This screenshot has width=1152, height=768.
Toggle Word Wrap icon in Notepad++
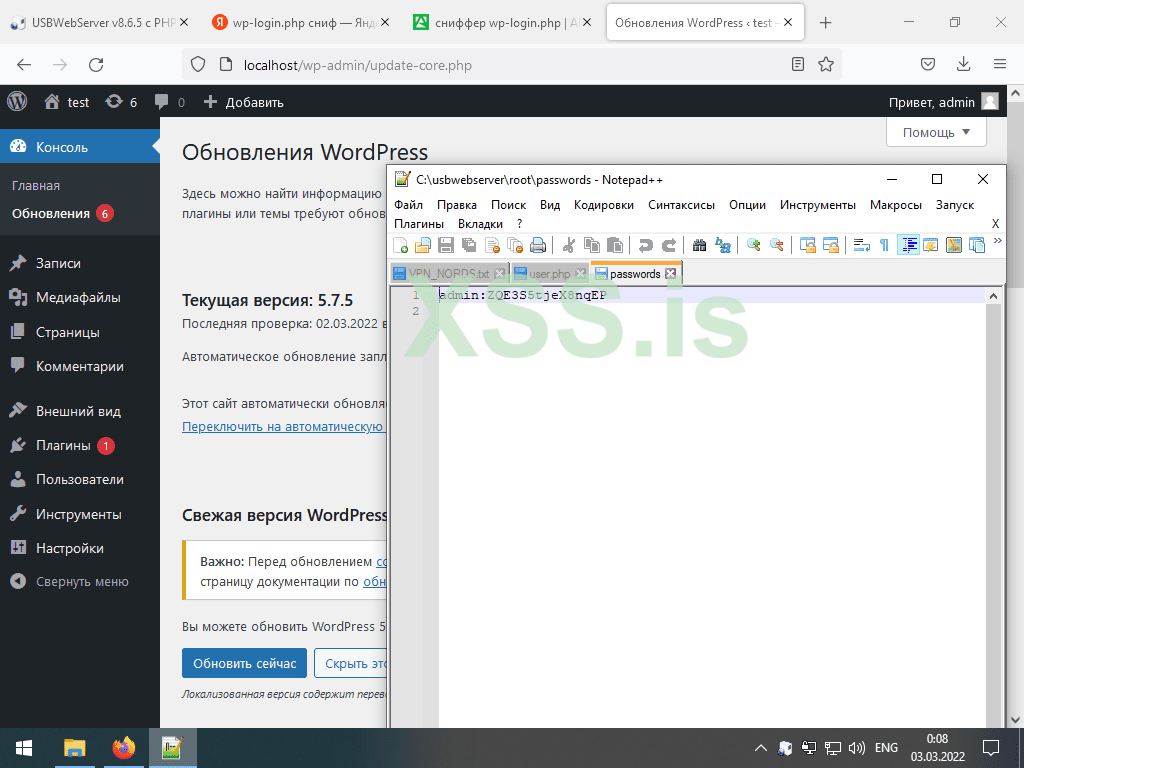click(862, 245)
